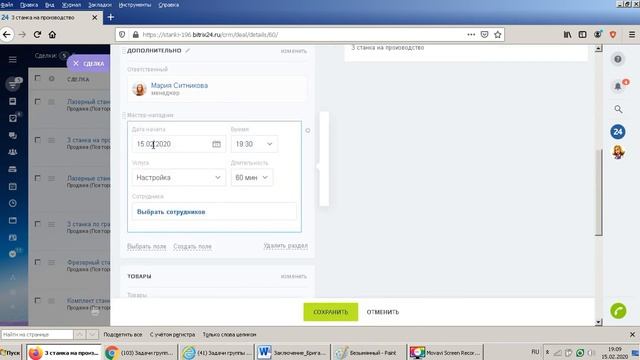Image resolution: width=640 pixels, height=360 pixels.
Task: Open the Справка menu
Action: click(x=169, y=5)
